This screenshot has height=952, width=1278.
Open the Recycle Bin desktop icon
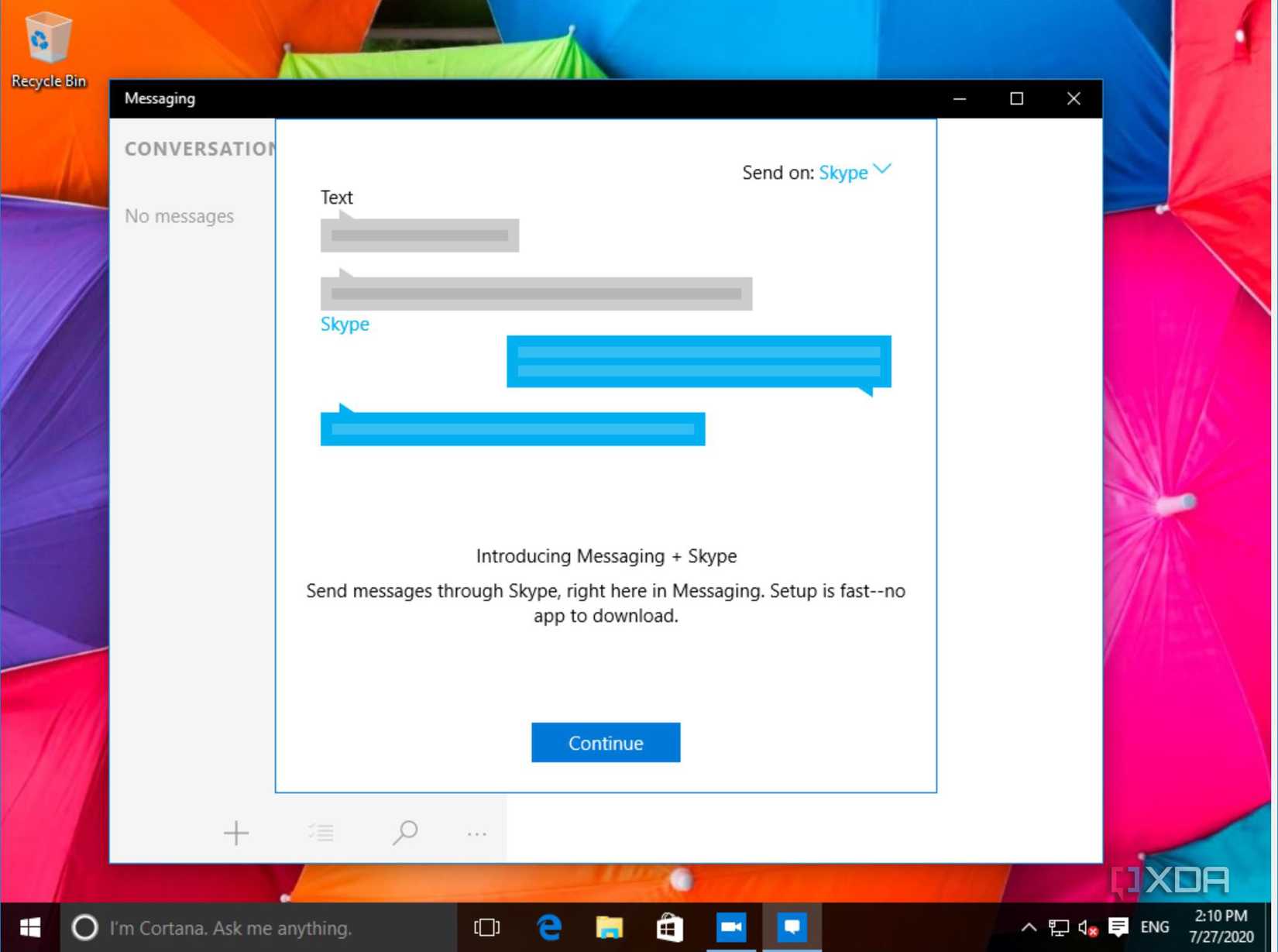click(x=48, y=50)
